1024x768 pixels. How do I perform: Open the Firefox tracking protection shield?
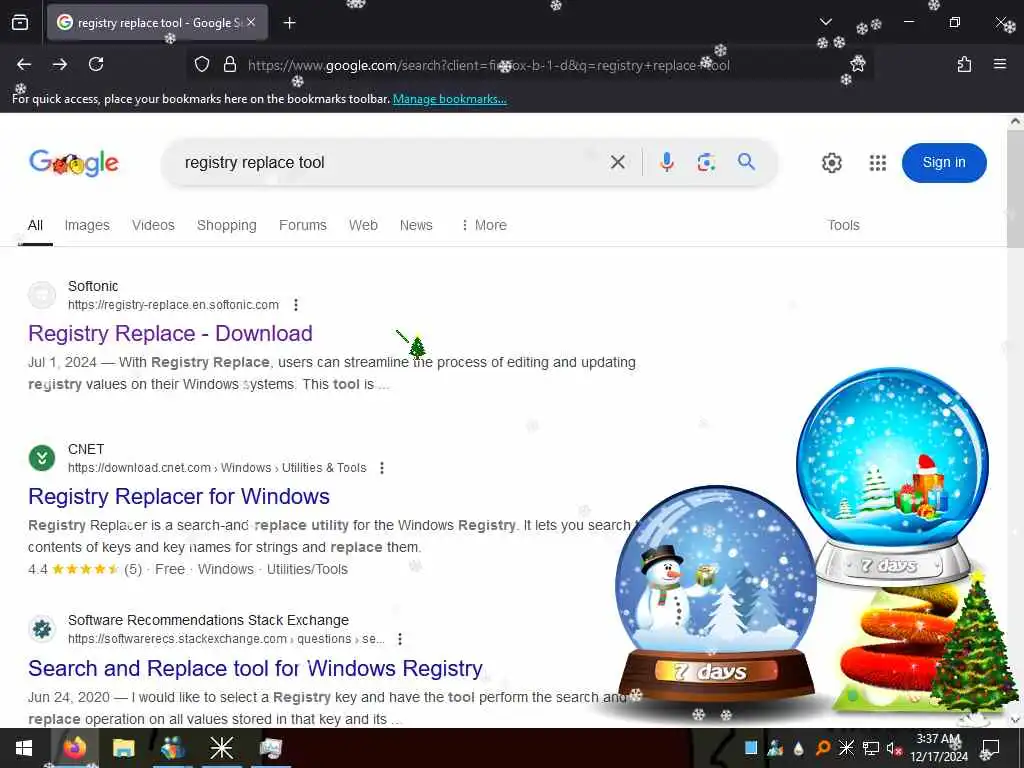[x=202, y=65]
